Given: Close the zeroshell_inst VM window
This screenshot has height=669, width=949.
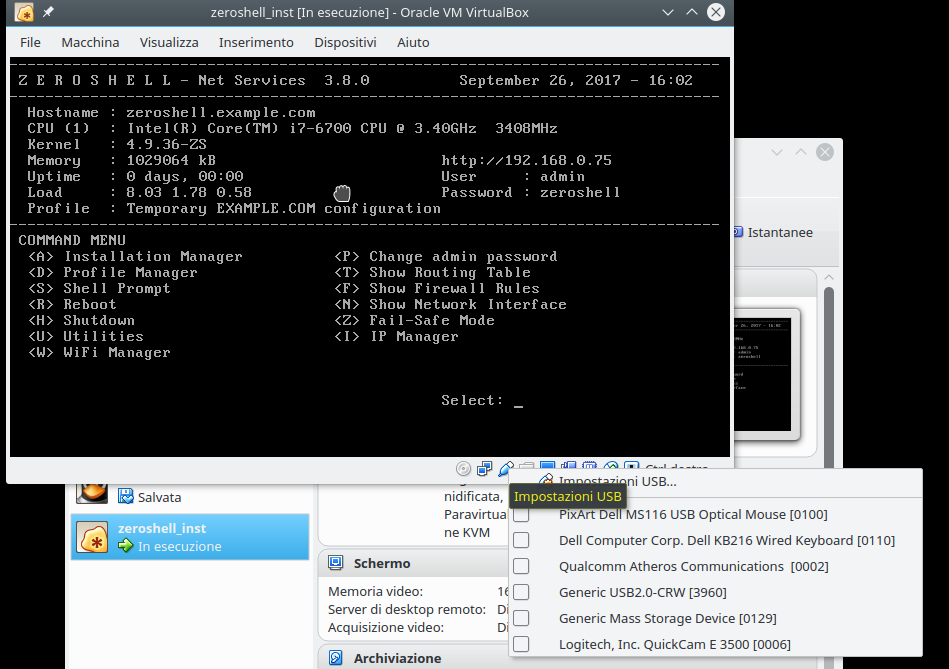Looking at the screenshot, I should click(x=716, y=12).
